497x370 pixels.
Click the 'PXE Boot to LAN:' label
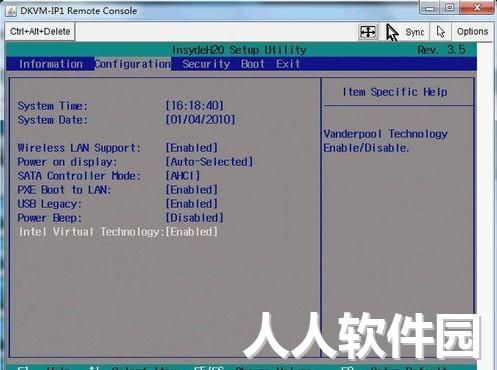[x=64, y=190]
